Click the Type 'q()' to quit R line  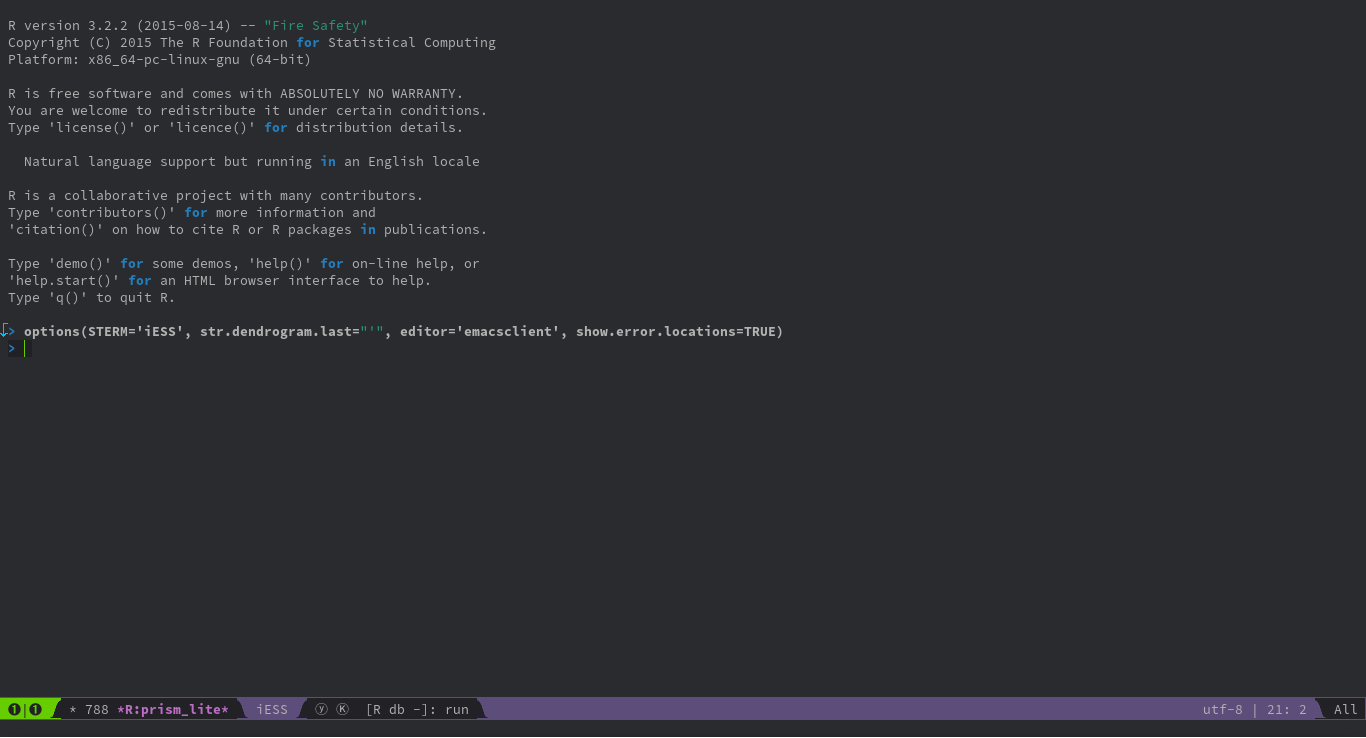pyautogui.click(x=92, y=297)
